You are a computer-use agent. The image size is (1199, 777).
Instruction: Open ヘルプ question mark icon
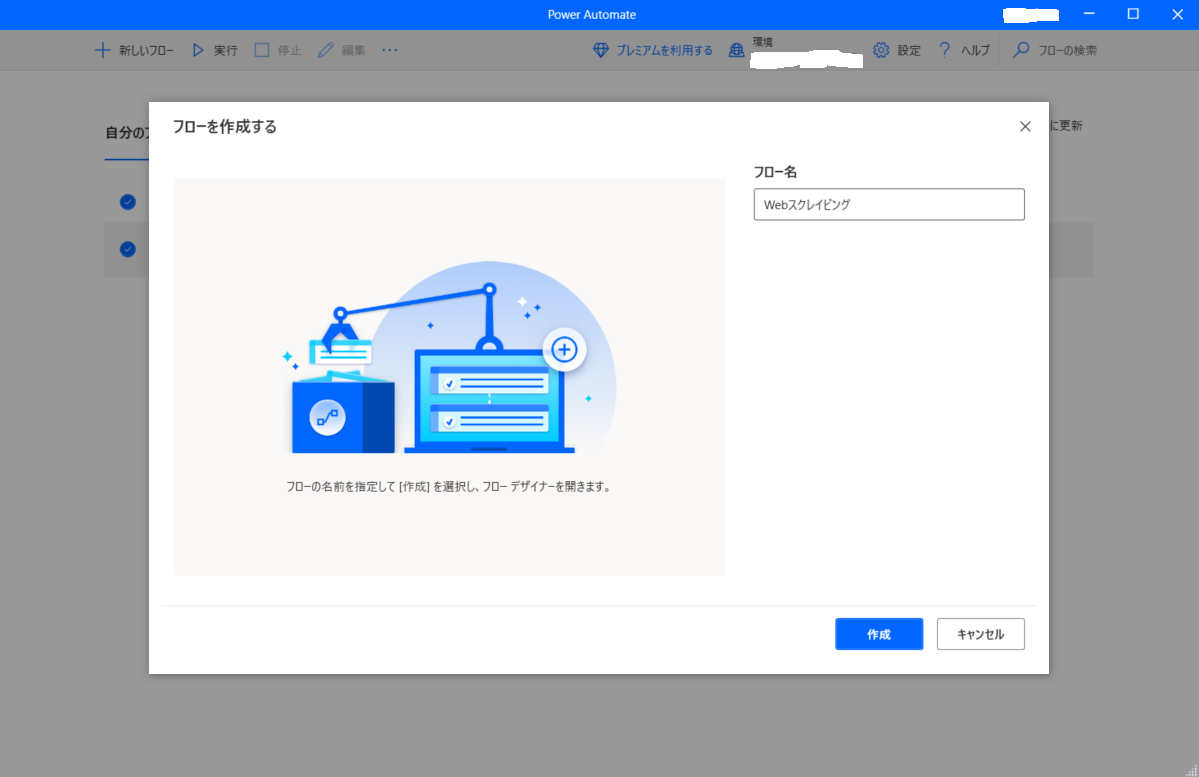944,50
